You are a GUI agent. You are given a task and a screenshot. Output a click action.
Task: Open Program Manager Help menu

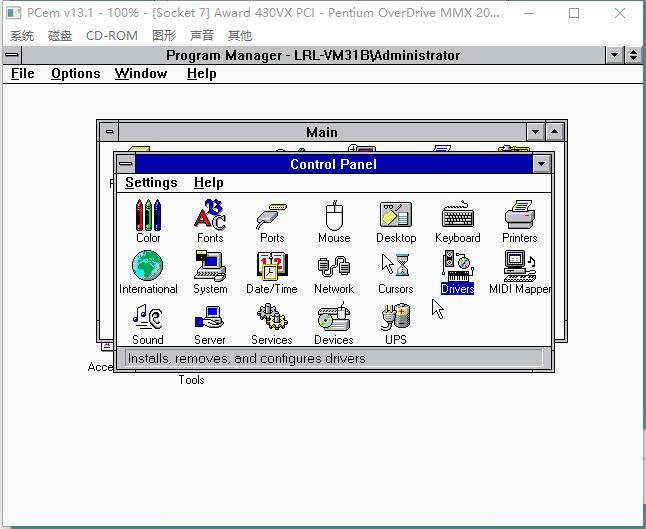coord(201,74)
